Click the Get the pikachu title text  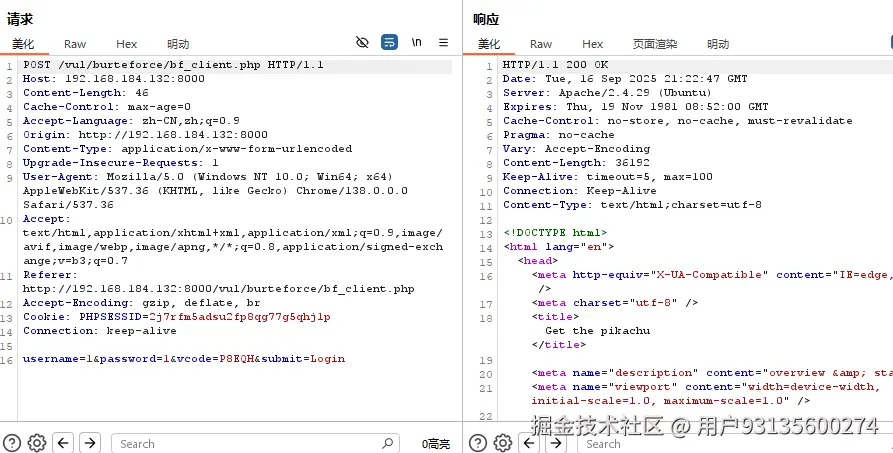pyautogui.click(x=597, y=330)
